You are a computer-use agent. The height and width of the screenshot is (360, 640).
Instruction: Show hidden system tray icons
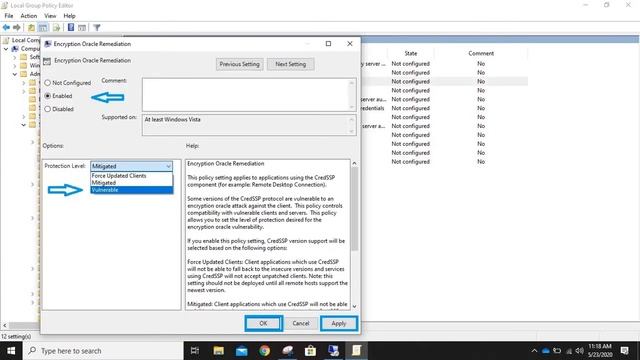534,351
